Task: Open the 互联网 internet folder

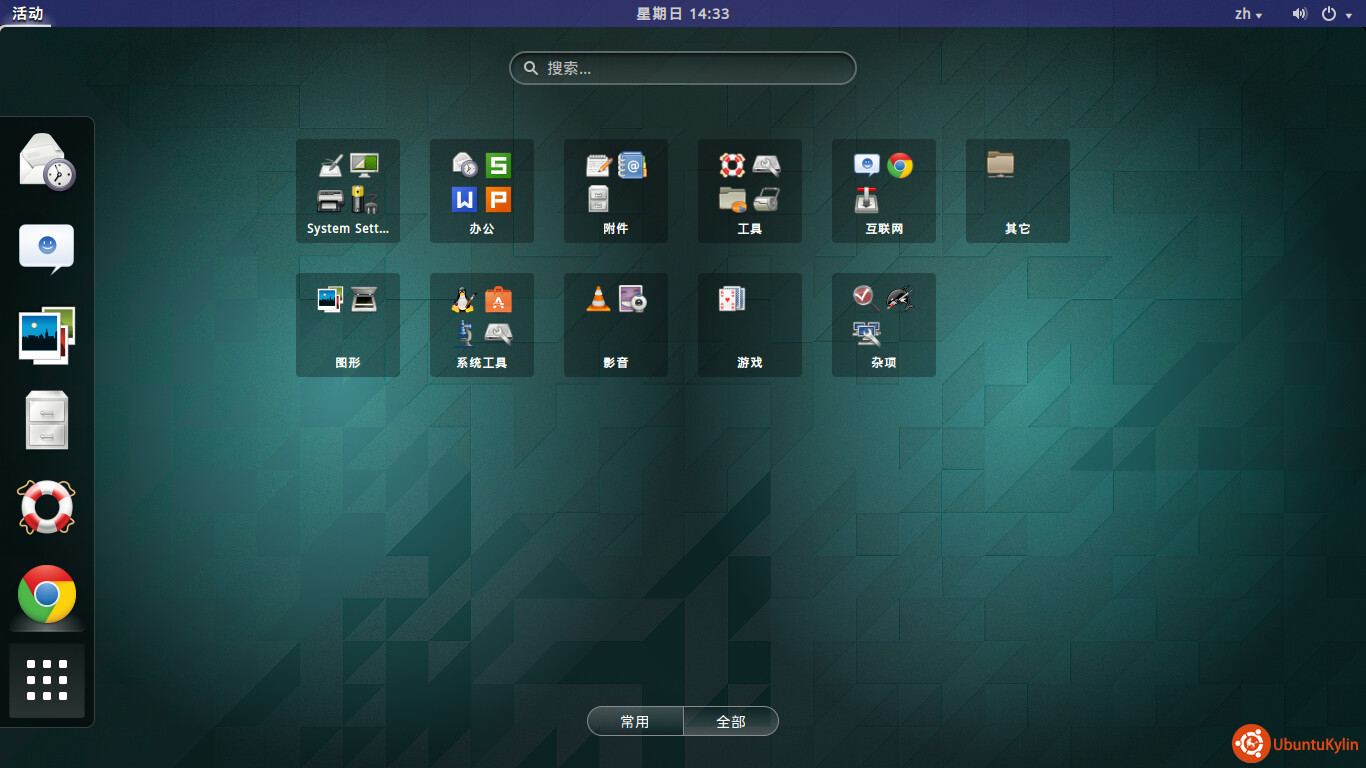Action: [884, 191]
